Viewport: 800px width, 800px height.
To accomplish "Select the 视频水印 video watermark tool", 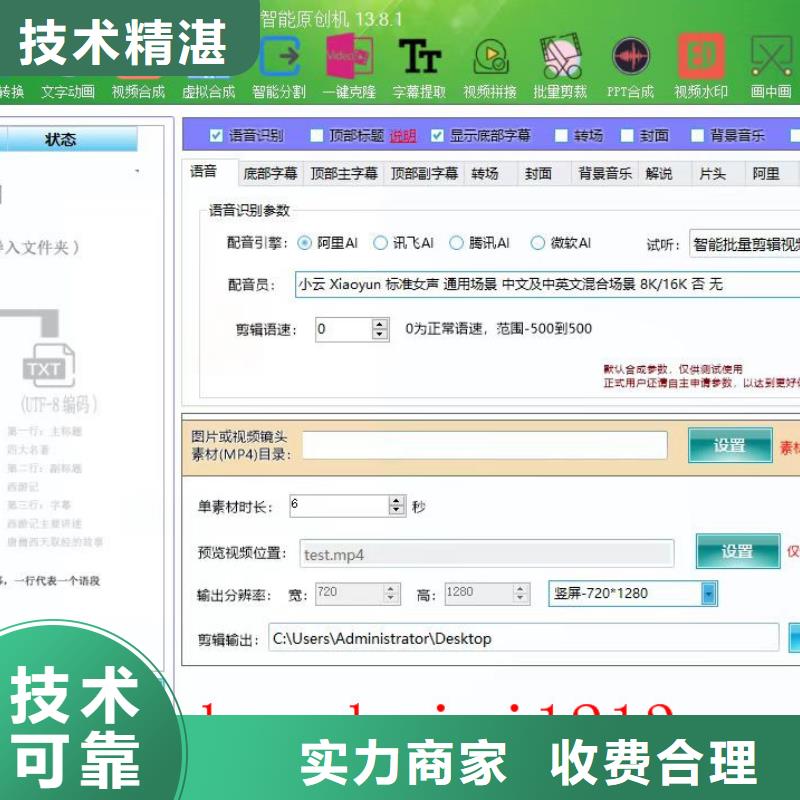I will [x=701, y=66].
